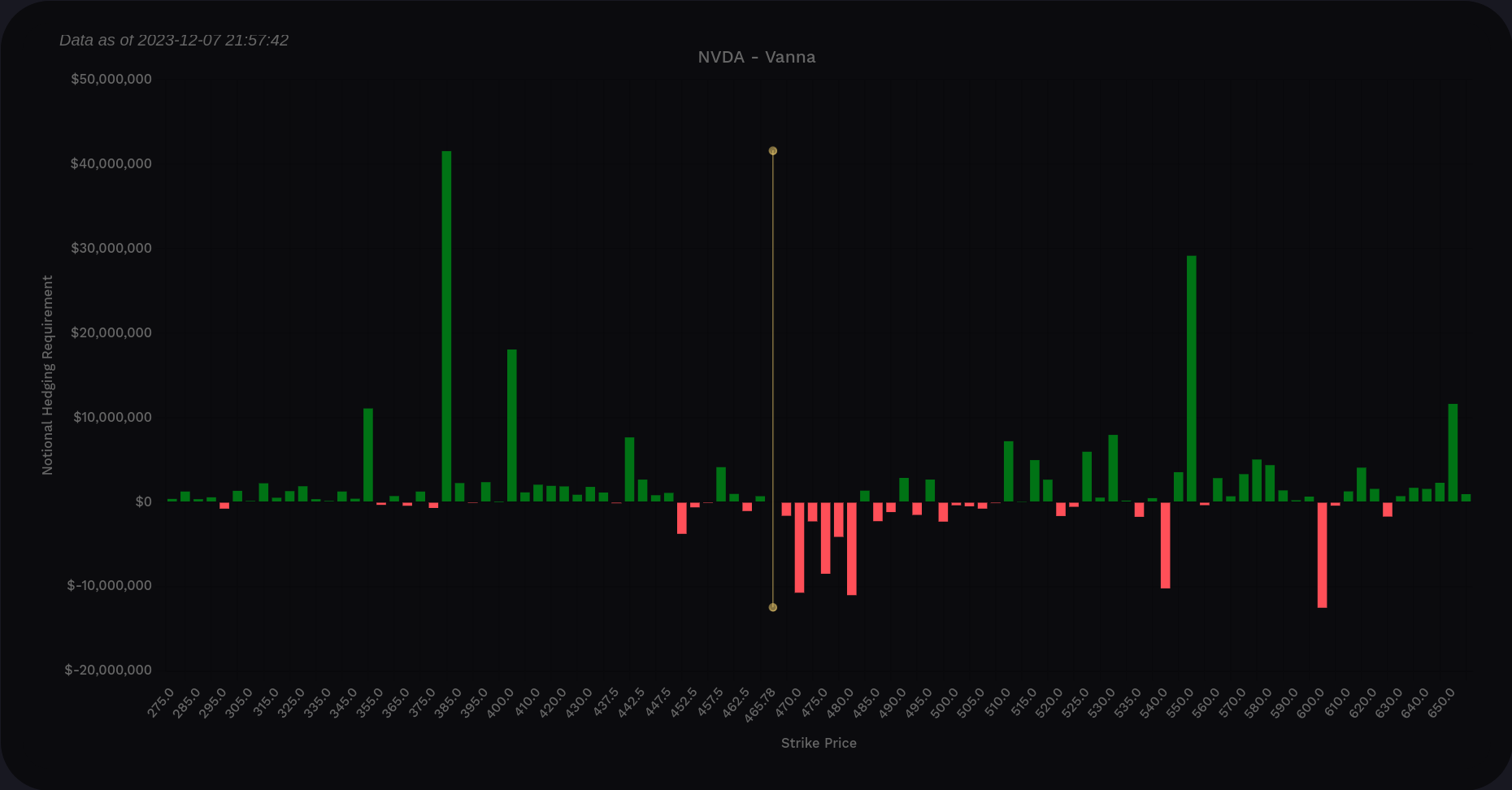Click the '$0' y-axis label
This screenshot has height=790, width=1512.
pos(144,501)
